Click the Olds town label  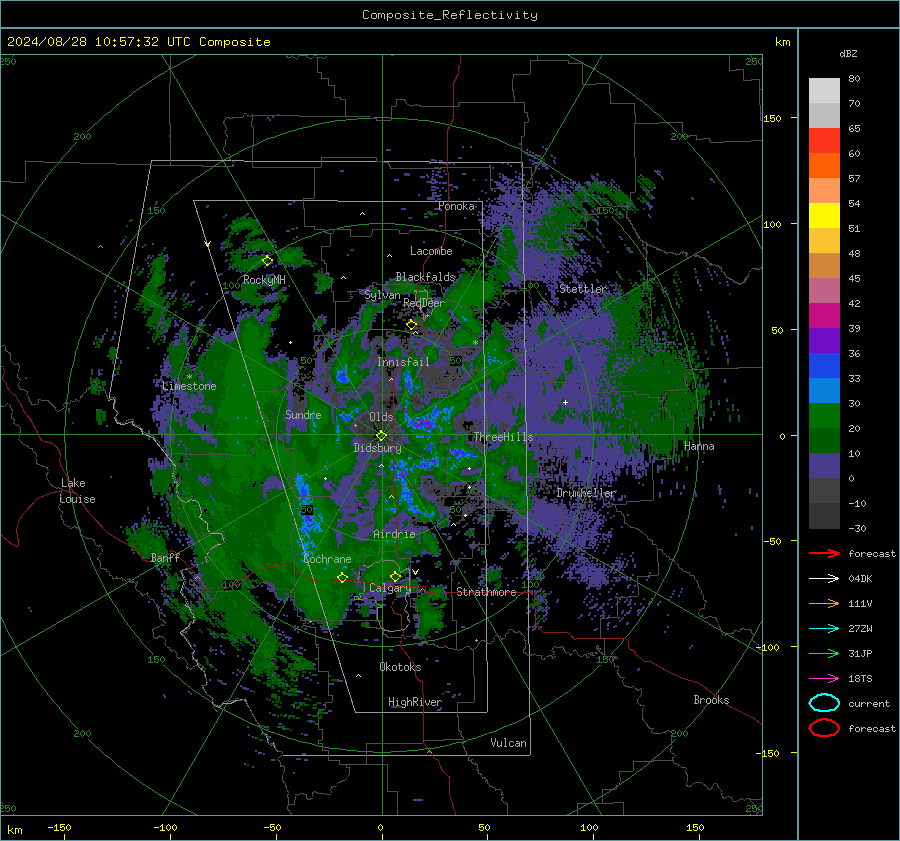pos(381,417)
